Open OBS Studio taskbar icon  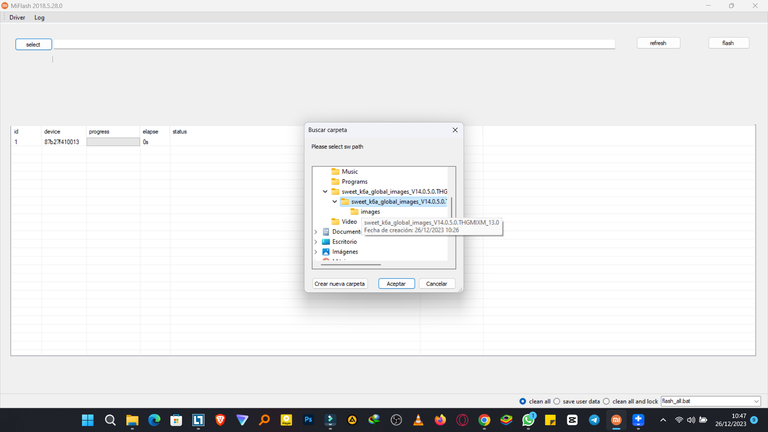coord(396,420)
